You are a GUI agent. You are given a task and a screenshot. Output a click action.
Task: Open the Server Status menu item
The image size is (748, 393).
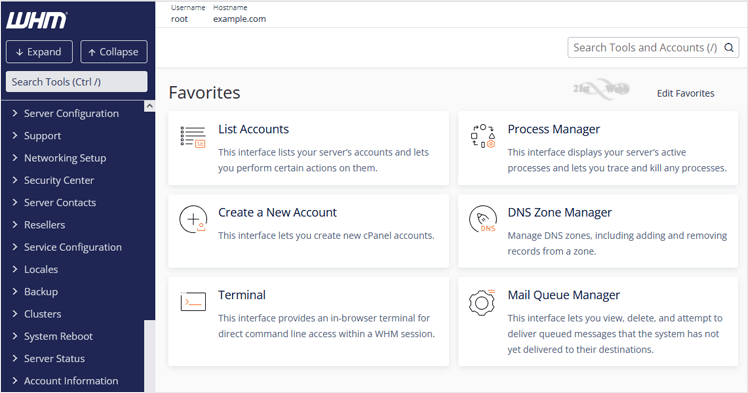point(54,359)
